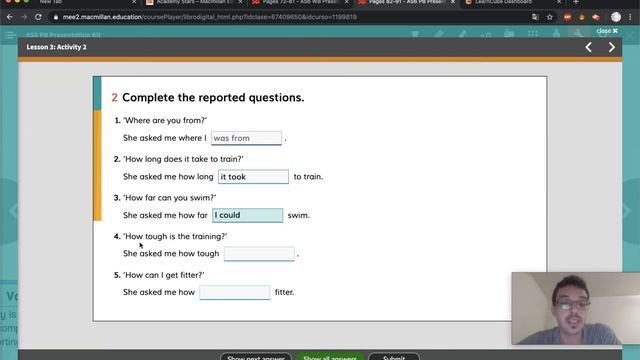Reload the page
This screenshot has height=360, width=640.
[x=38, y=17]
